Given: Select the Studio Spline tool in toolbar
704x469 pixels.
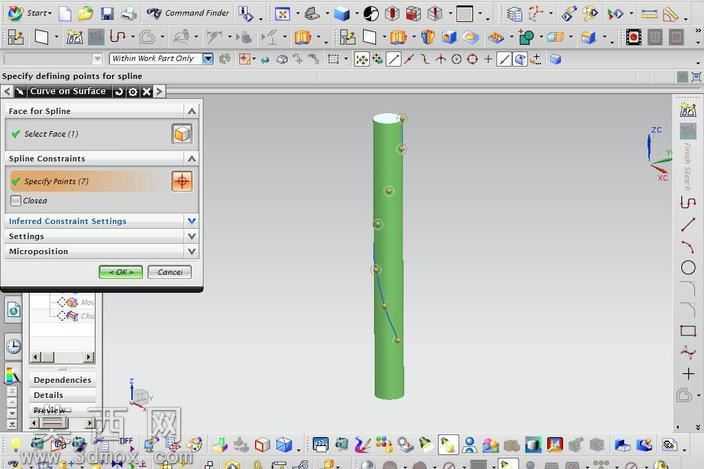Looking at the screenshot, I should (x=118, y=37).
